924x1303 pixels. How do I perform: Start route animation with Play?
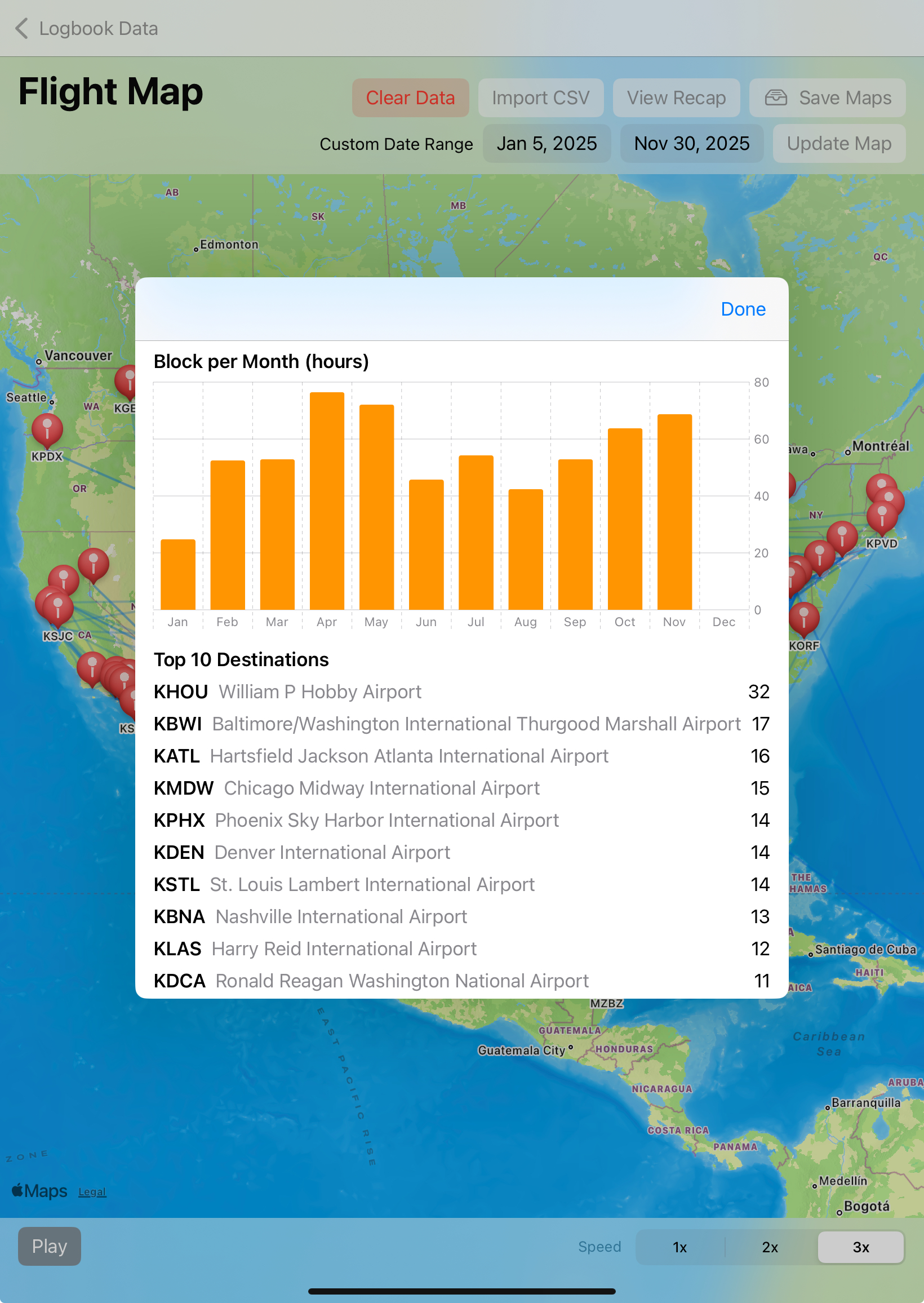tap(50, 1246)
